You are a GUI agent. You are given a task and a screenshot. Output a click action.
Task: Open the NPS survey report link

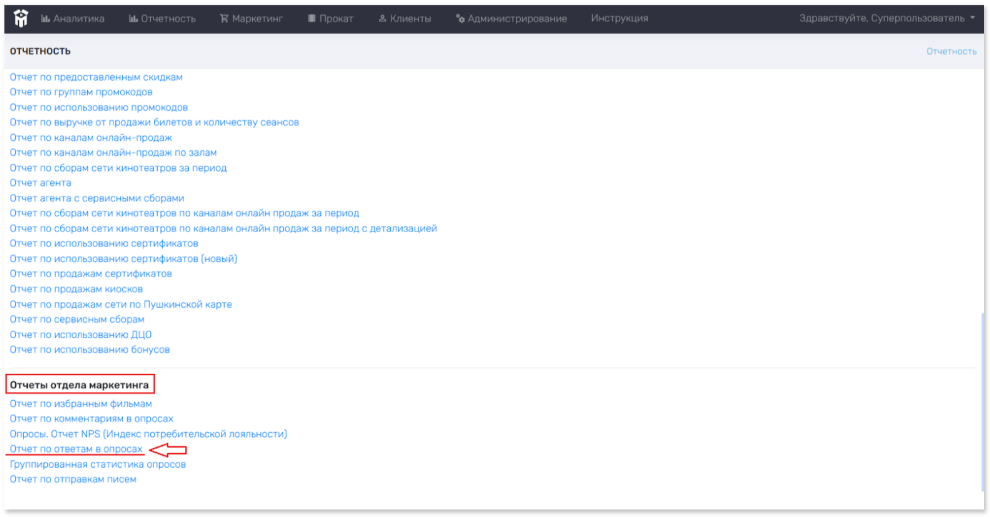(148, 434)
